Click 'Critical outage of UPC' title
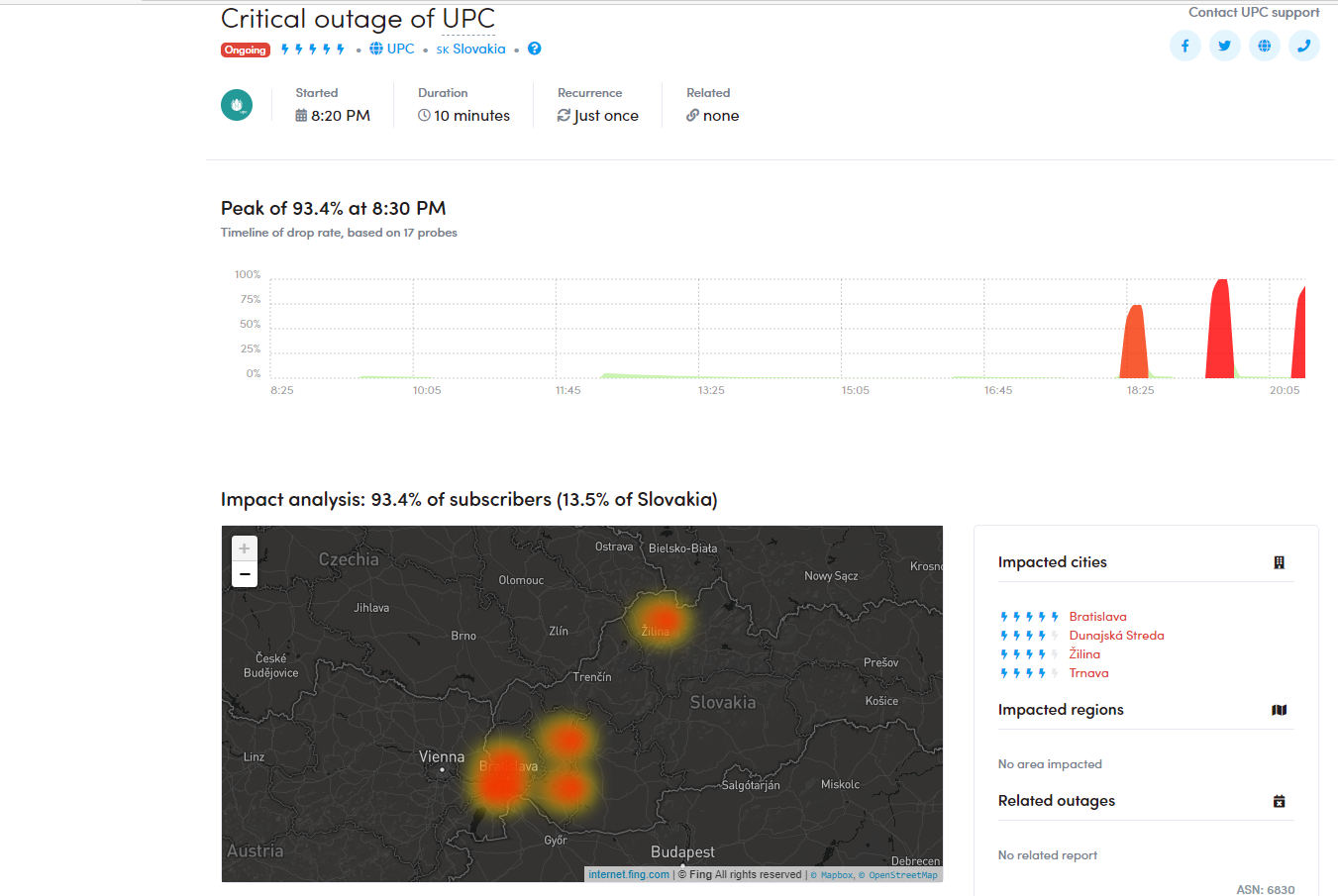 358,19
